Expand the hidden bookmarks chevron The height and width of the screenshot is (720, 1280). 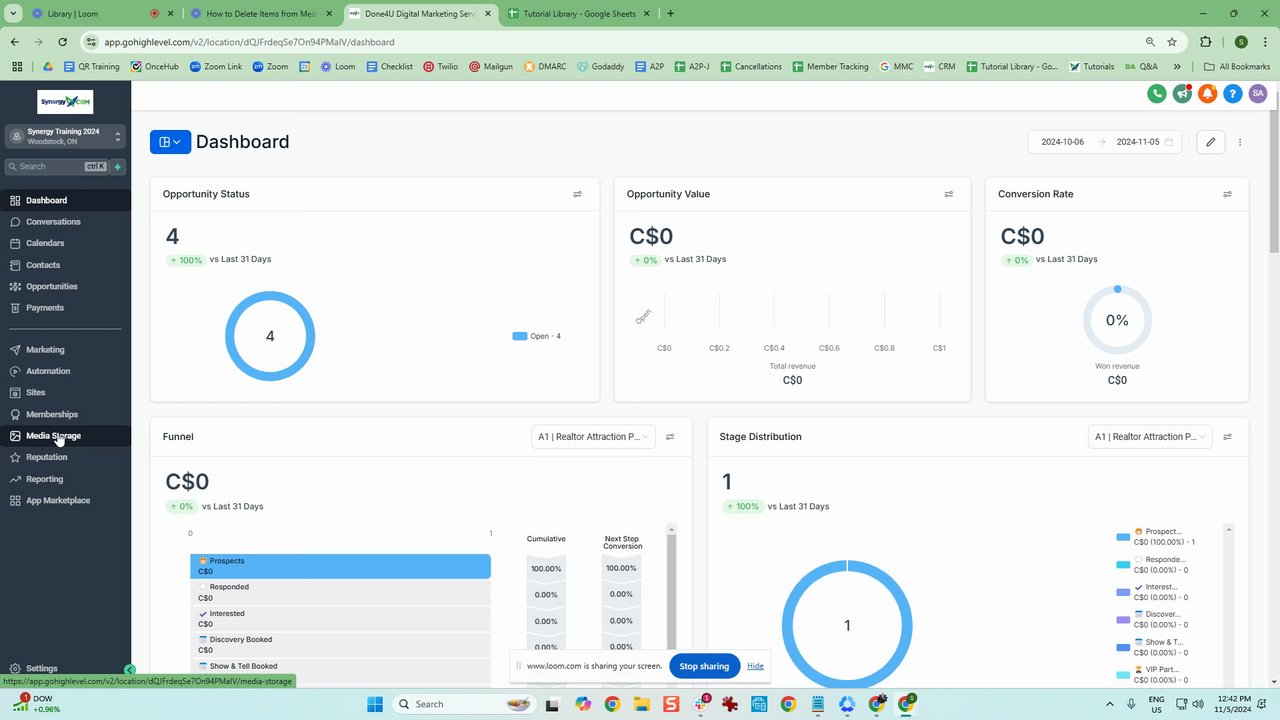coord(1177,67)
